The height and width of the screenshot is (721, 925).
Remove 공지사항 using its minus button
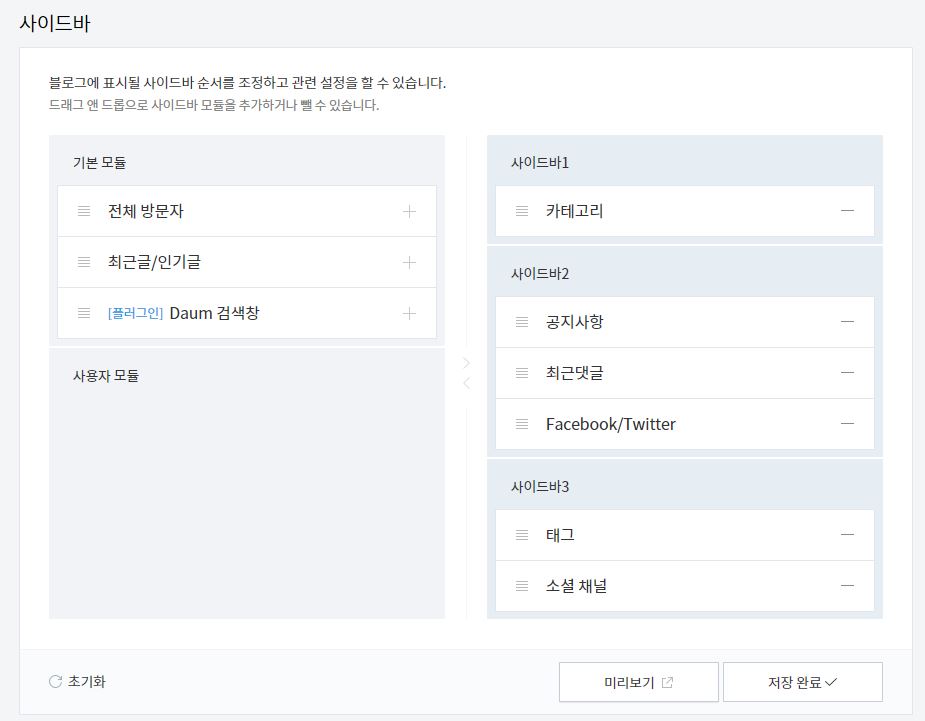click(x=847, y=322)
